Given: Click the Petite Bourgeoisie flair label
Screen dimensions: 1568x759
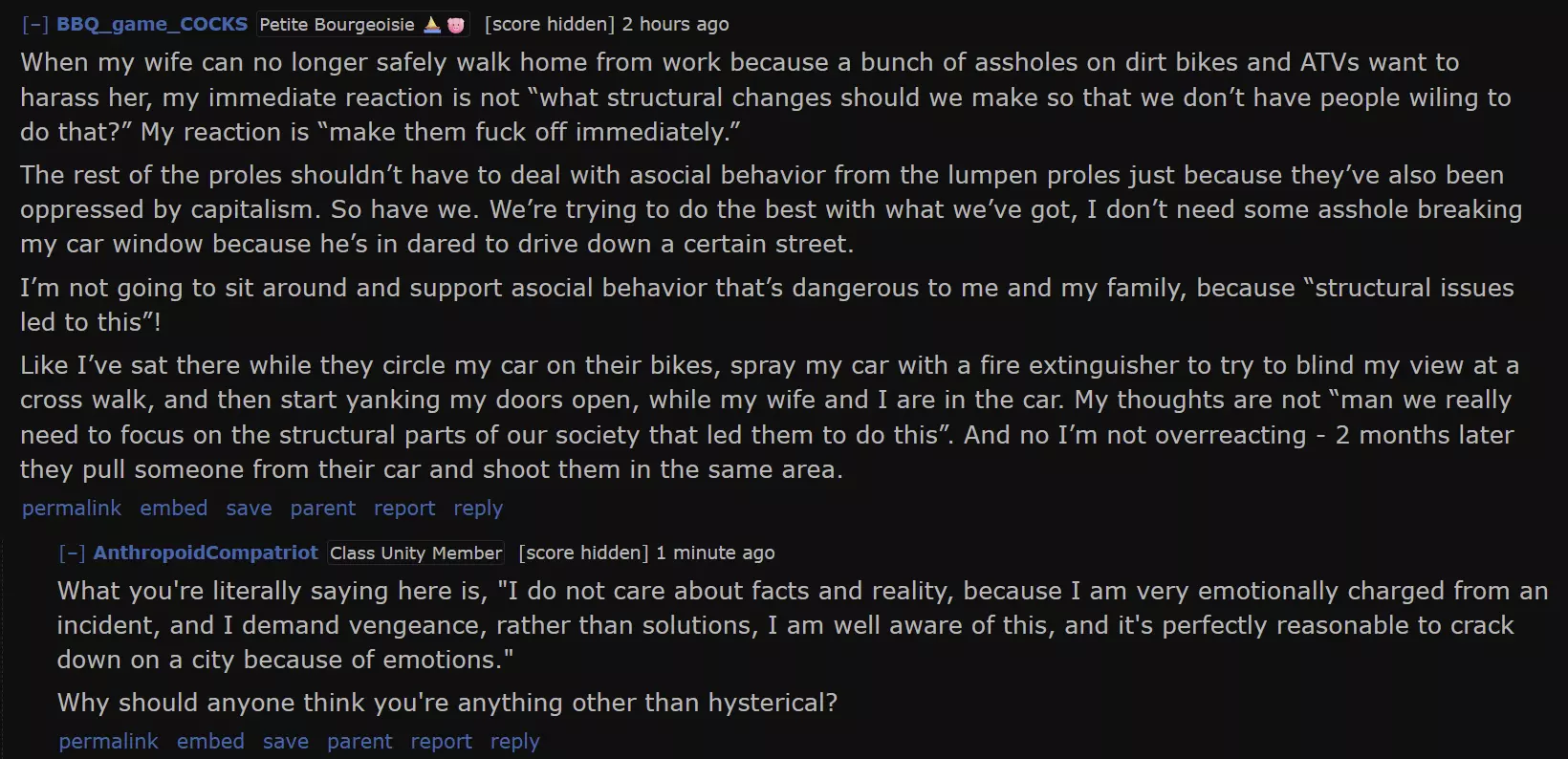Looking at the screenshot, I should (x=338, y=25).
